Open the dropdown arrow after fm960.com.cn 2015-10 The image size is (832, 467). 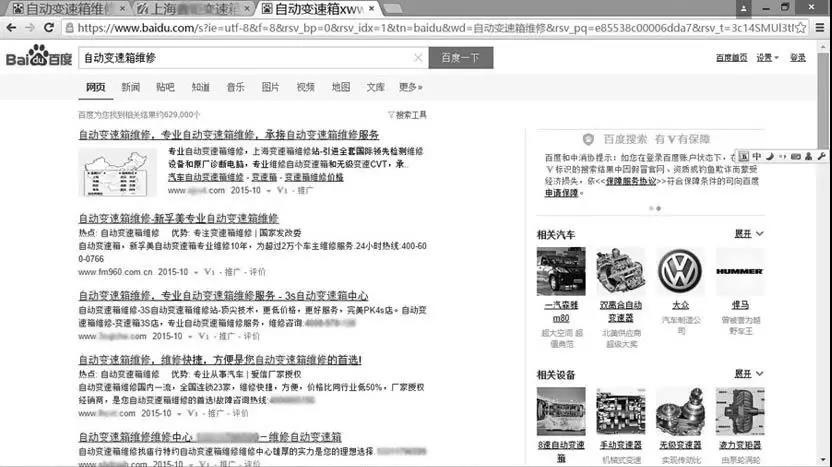tap(196, 272)
